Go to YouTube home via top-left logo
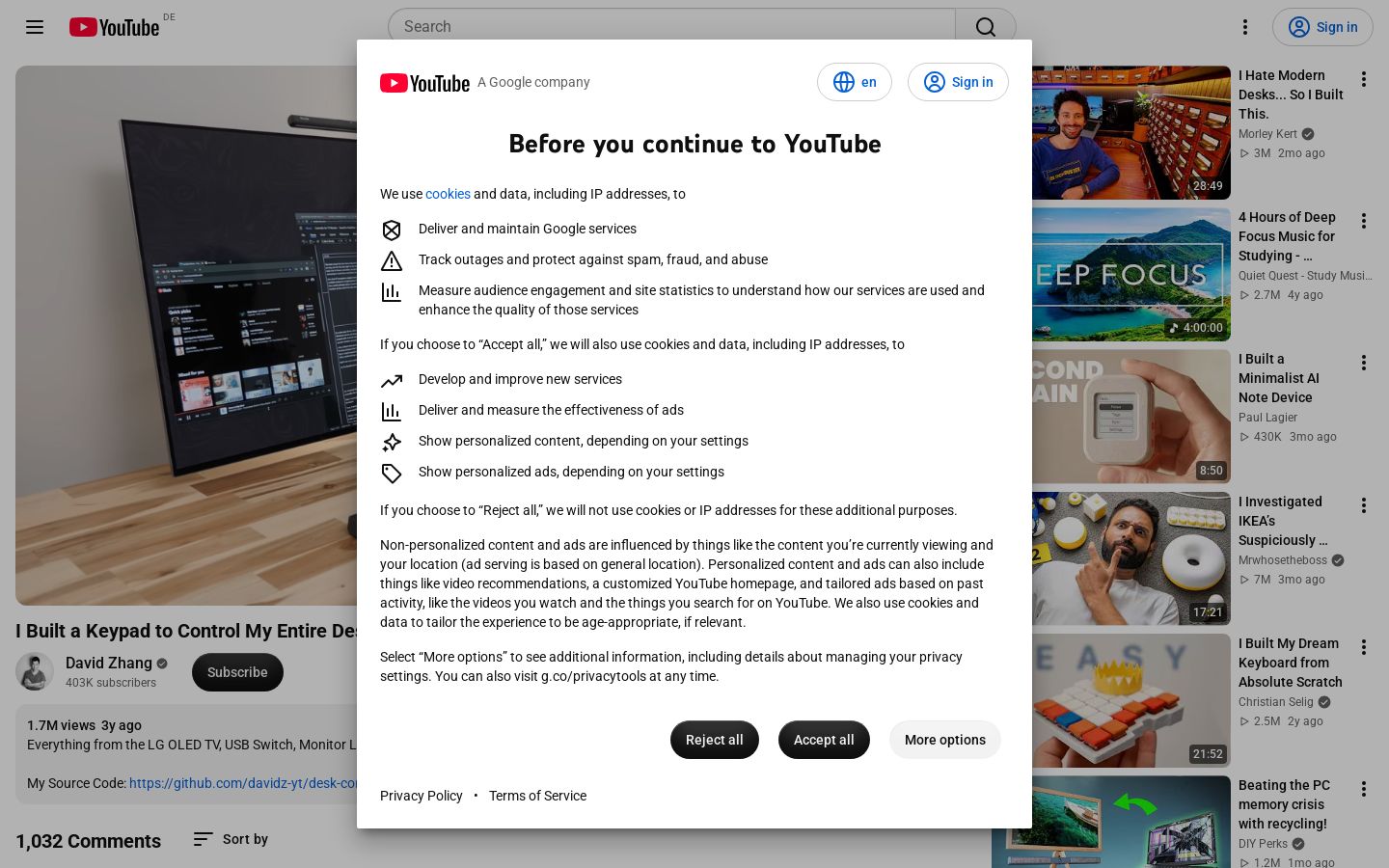1389x868 pixels. pos(114,27)
